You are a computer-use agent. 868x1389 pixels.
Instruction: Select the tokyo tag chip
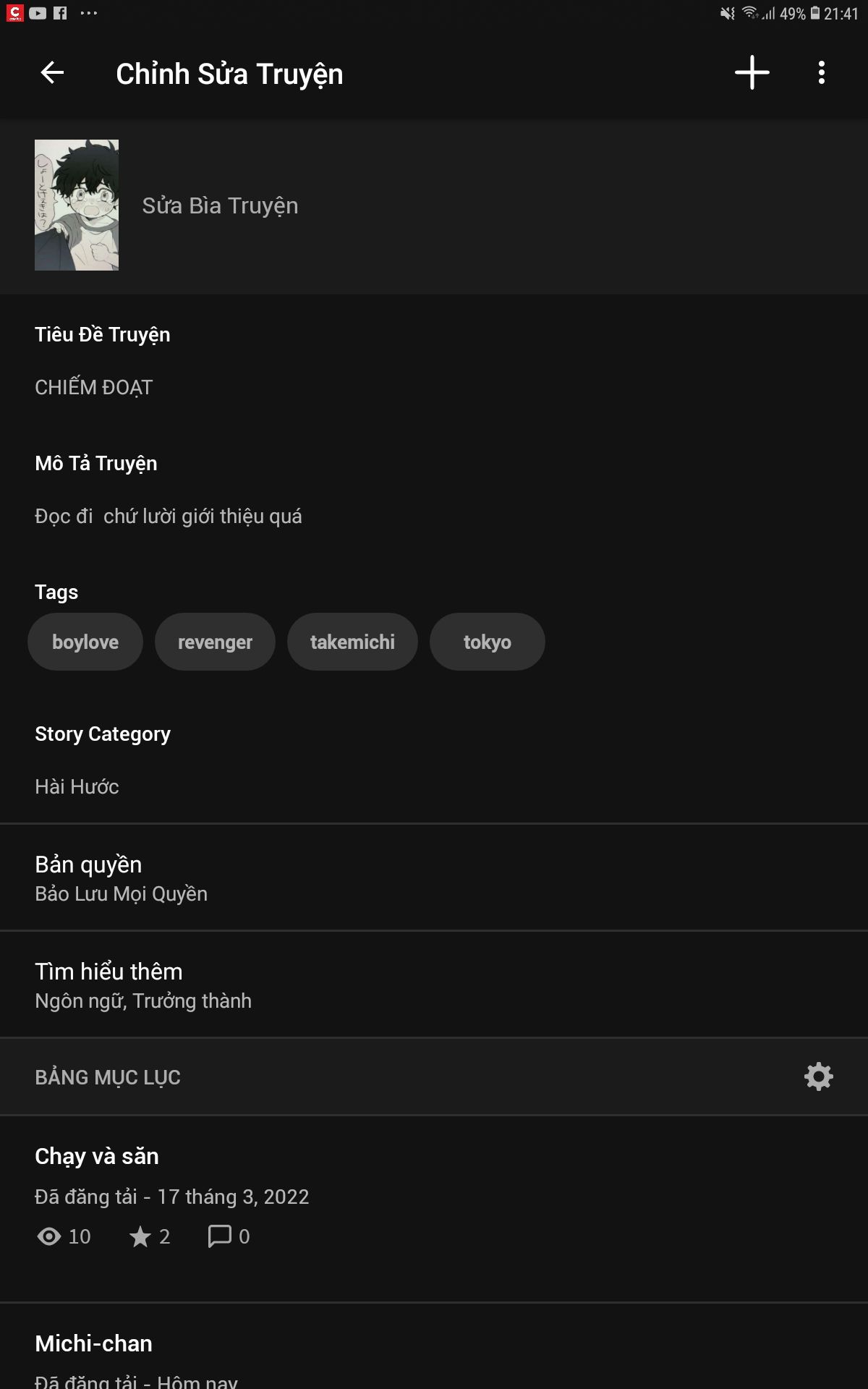pyautogui.click(x=488, y=642)
